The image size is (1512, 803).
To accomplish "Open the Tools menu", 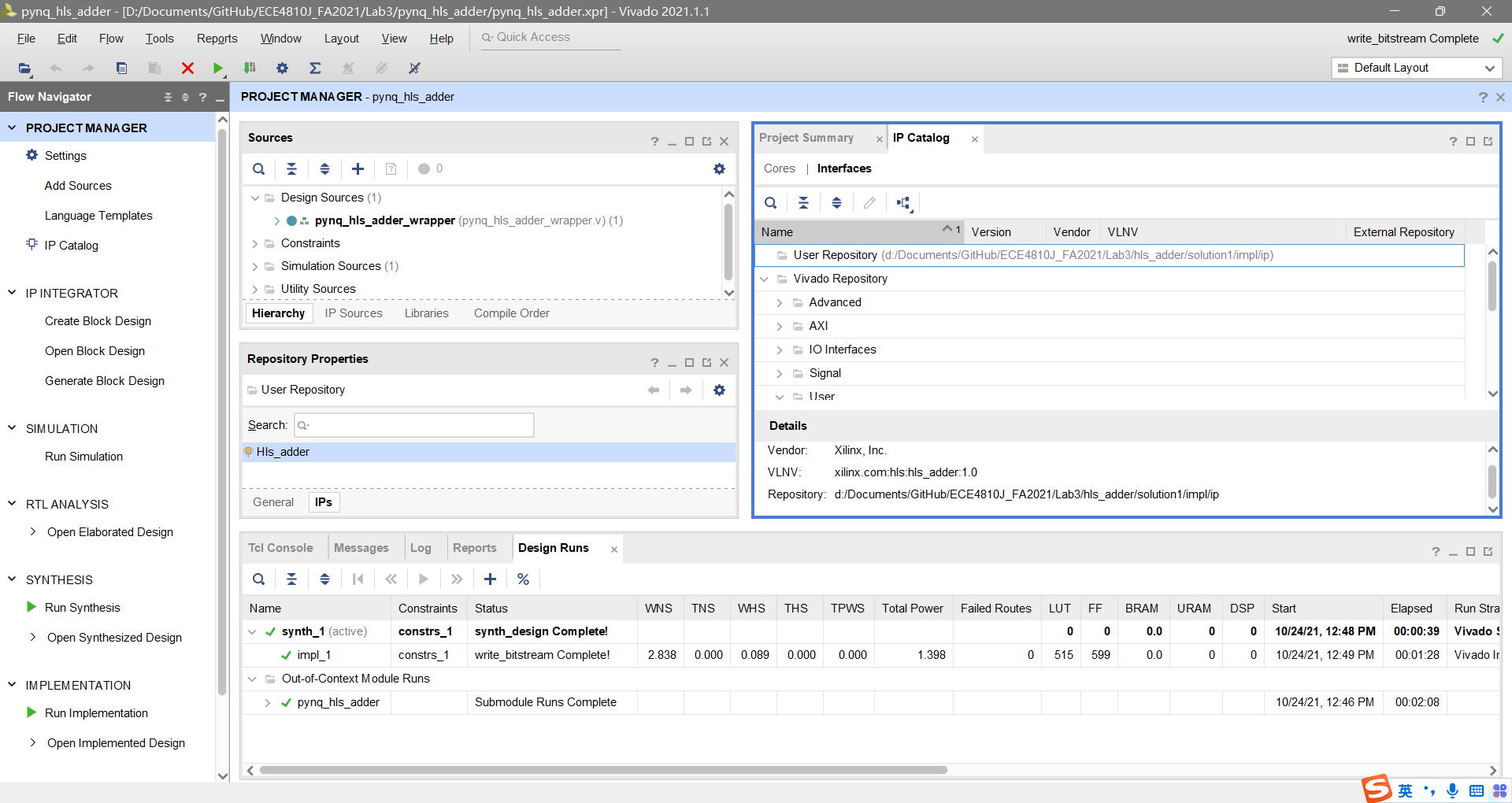I will point(159,39).
